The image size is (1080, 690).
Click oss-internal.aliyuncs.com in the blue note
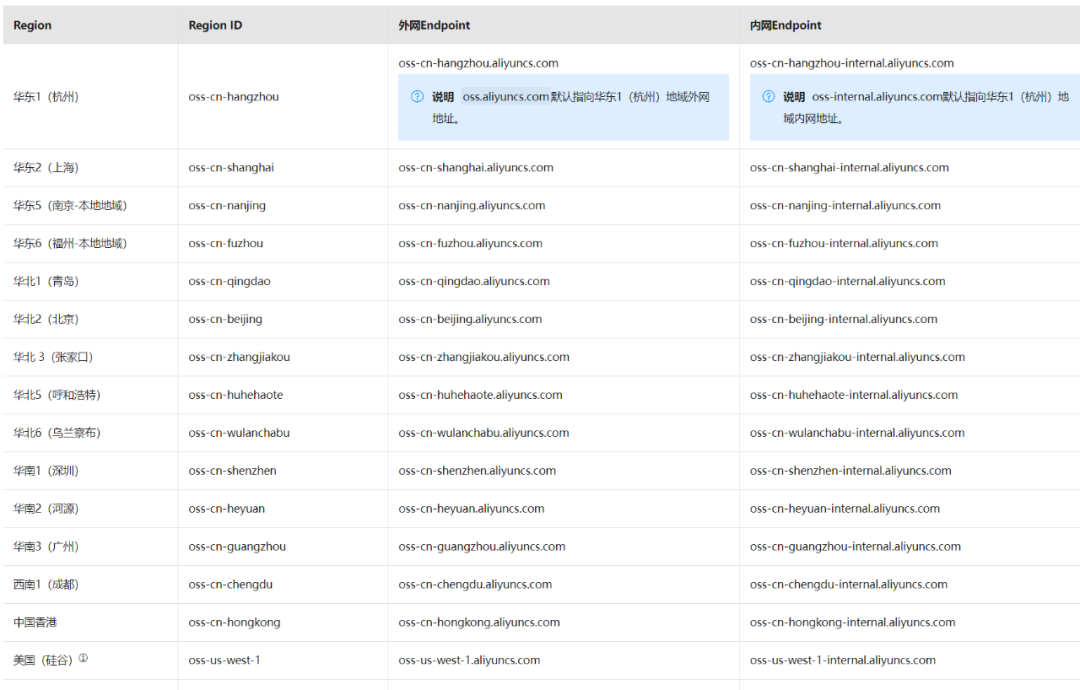tap(877, 97)
